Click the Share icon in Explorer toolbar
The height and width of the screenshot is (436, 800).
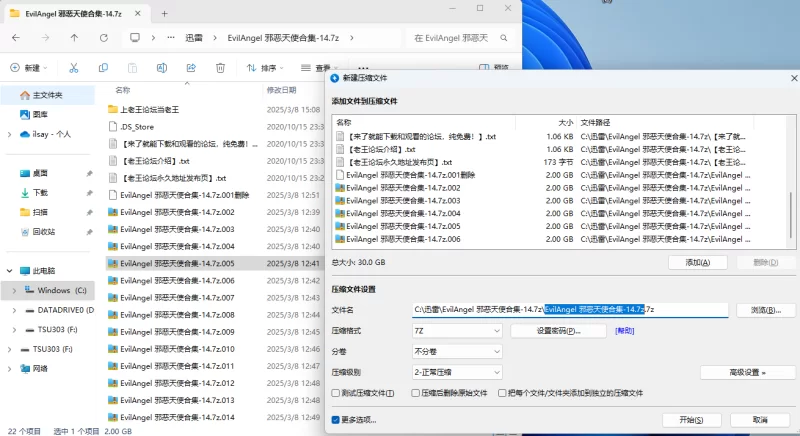click(191, 68)
